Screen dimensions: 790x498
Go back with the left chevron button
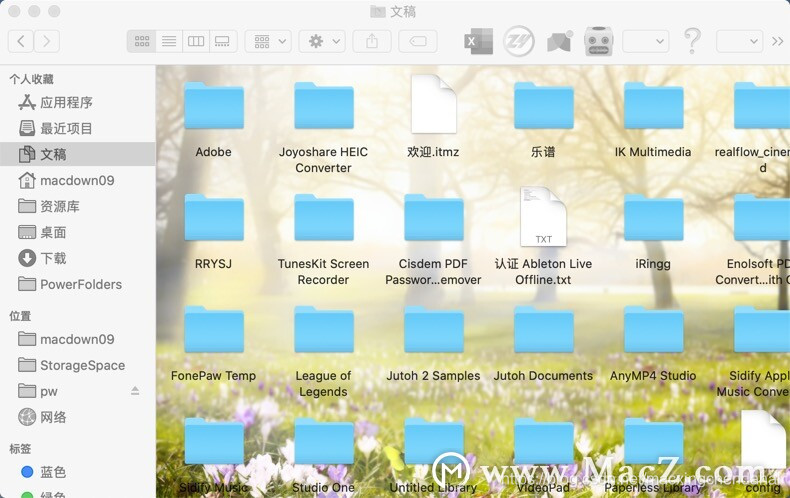point(21,41)
